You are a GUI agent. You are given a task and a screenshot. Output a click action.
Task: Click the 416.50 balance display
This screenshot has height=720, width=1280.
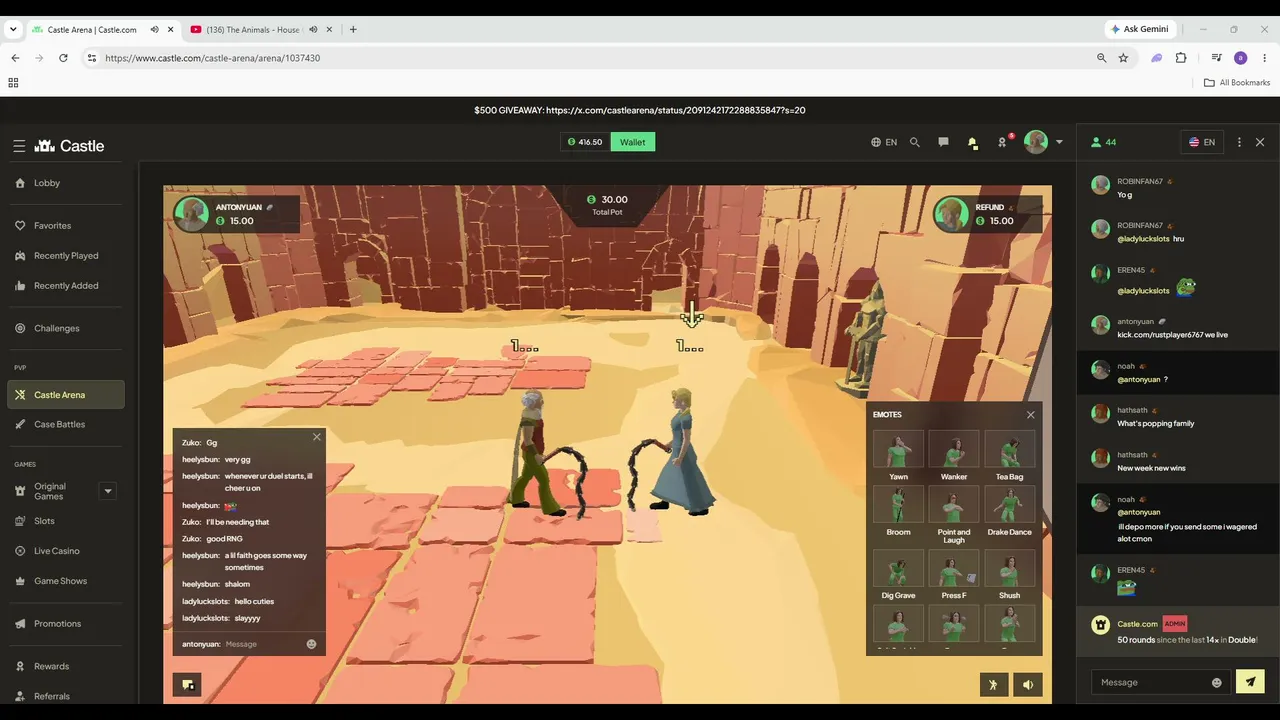(585, 142)
